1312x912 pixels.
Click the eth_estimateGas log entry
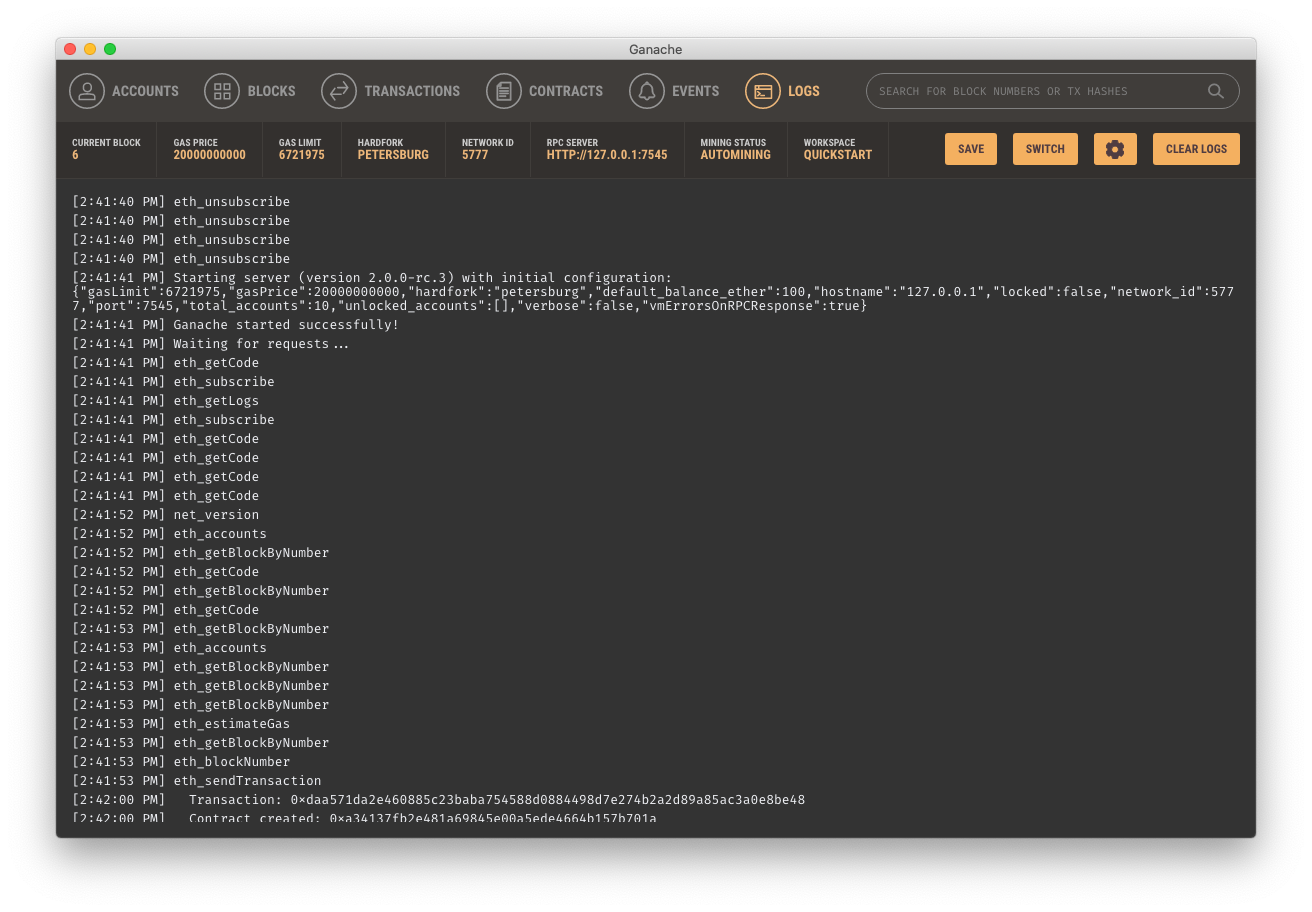[x=181, y=724]
